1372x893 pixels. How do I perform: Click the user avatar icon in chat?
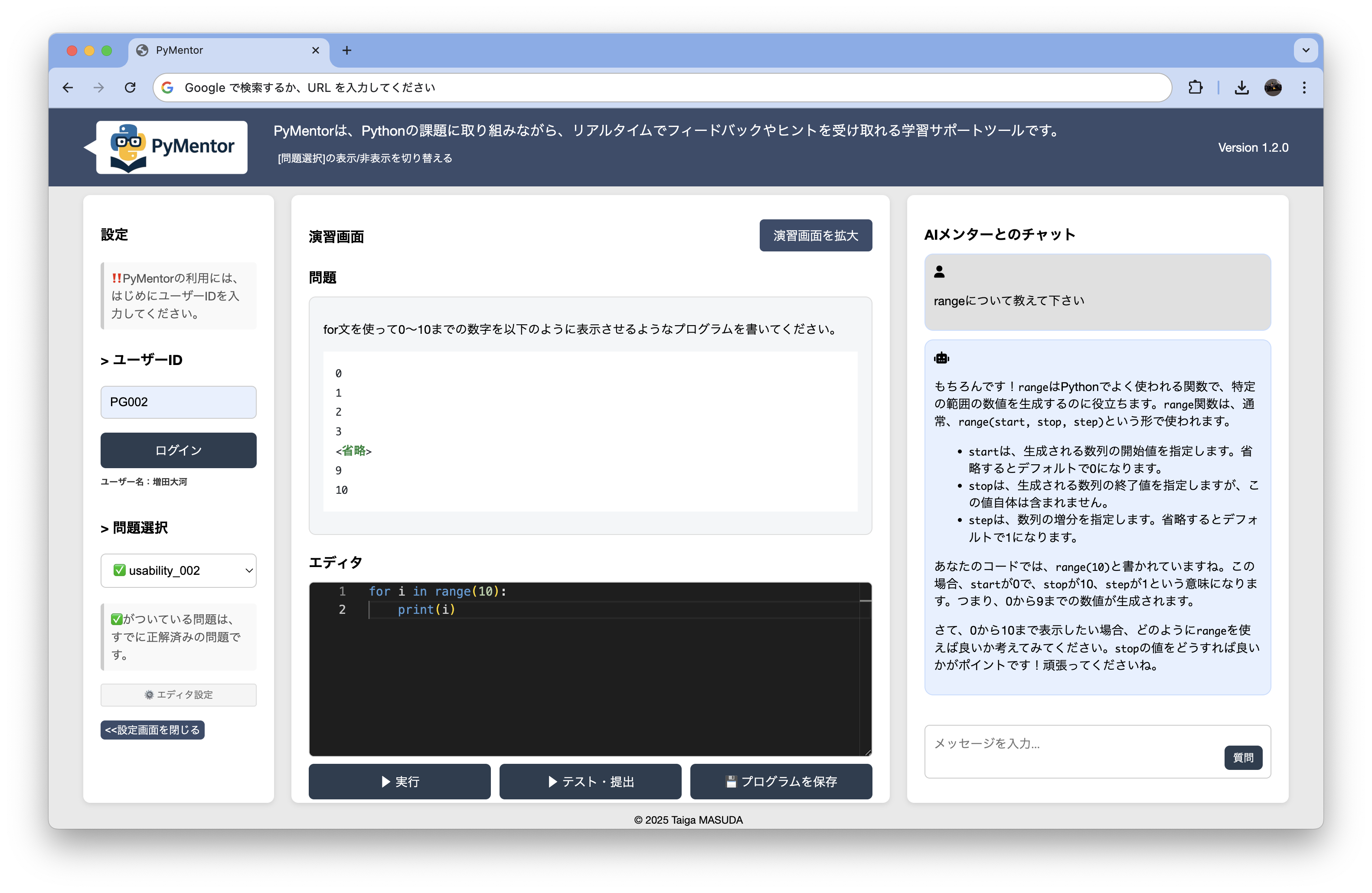[939, 271]
